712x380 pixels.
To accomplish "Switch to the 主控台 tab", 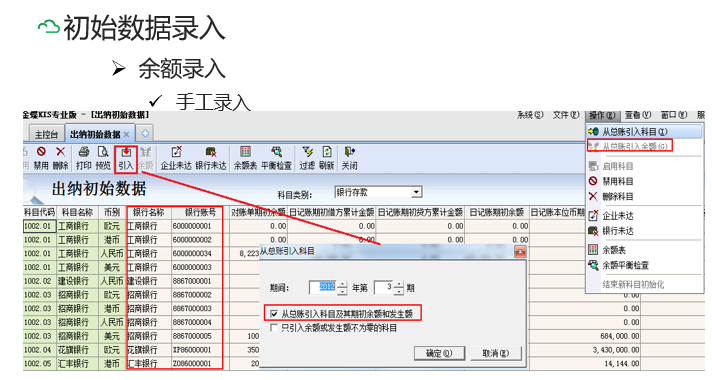I will pyautogui.click(x=46, y=134).
